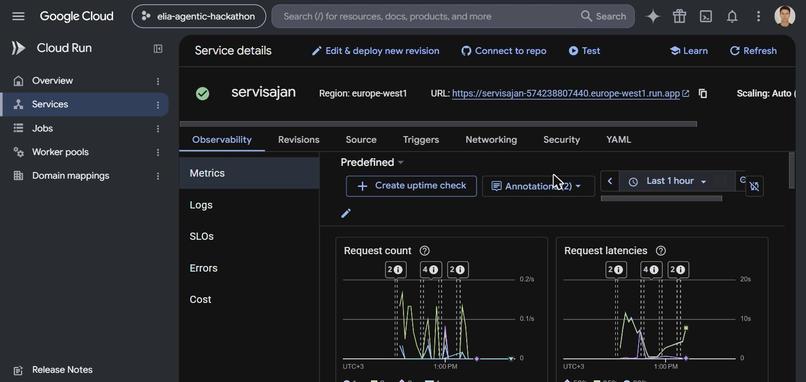
Task: Expand the Predefined dashboard dropdown
Action: pyautogui.click(x=372, y=162)
